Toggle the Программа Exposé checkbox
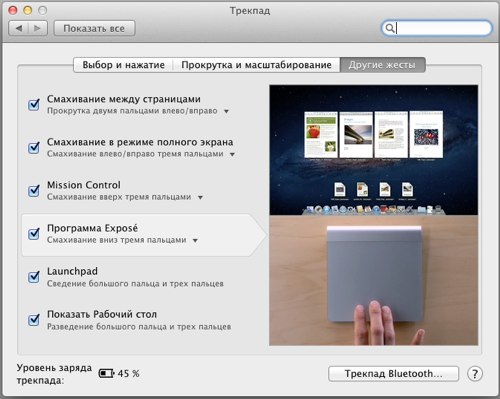 point(34,233)
